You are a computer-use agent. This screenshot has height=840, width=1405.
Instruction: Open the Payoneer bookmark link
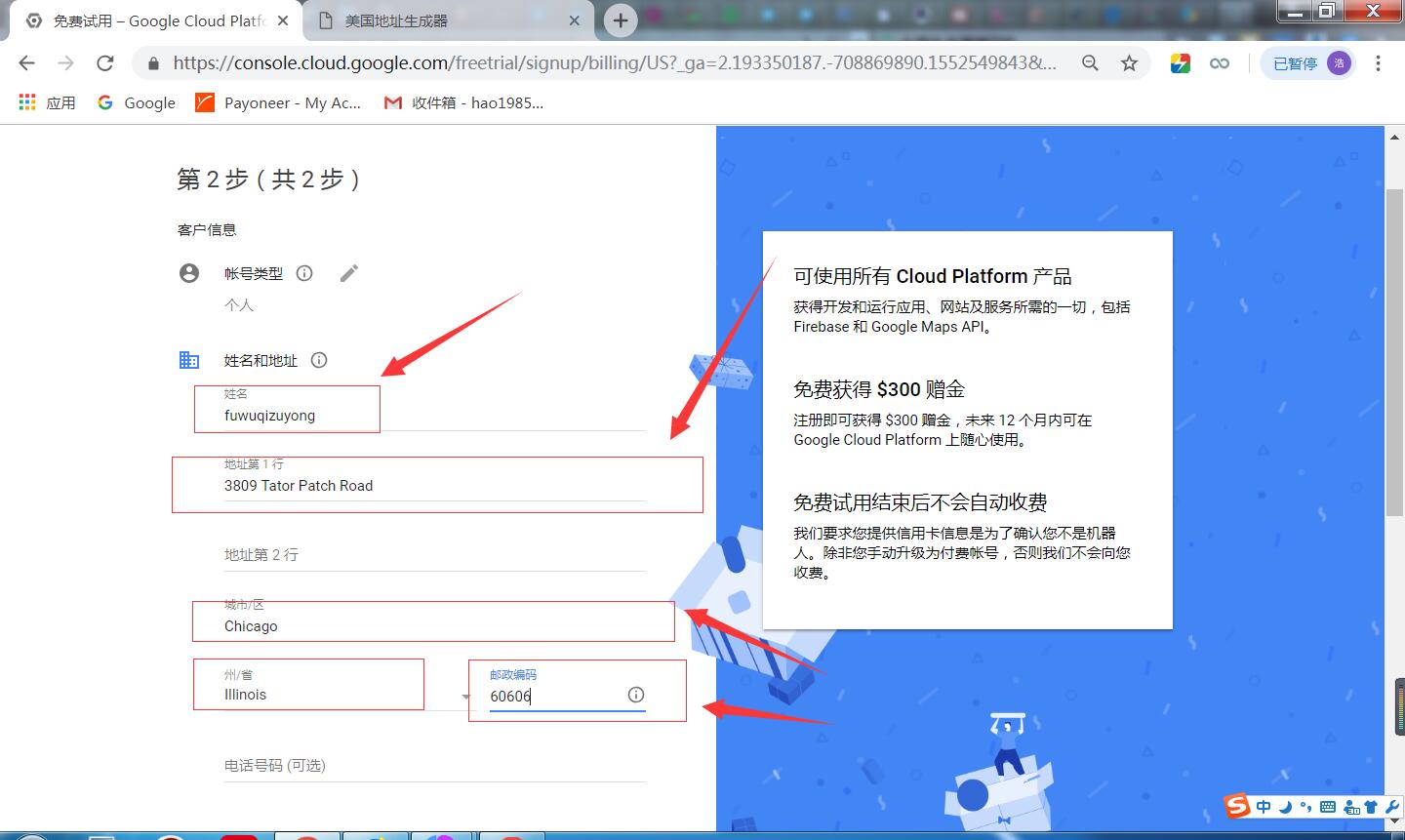click(x=277, y=102)
